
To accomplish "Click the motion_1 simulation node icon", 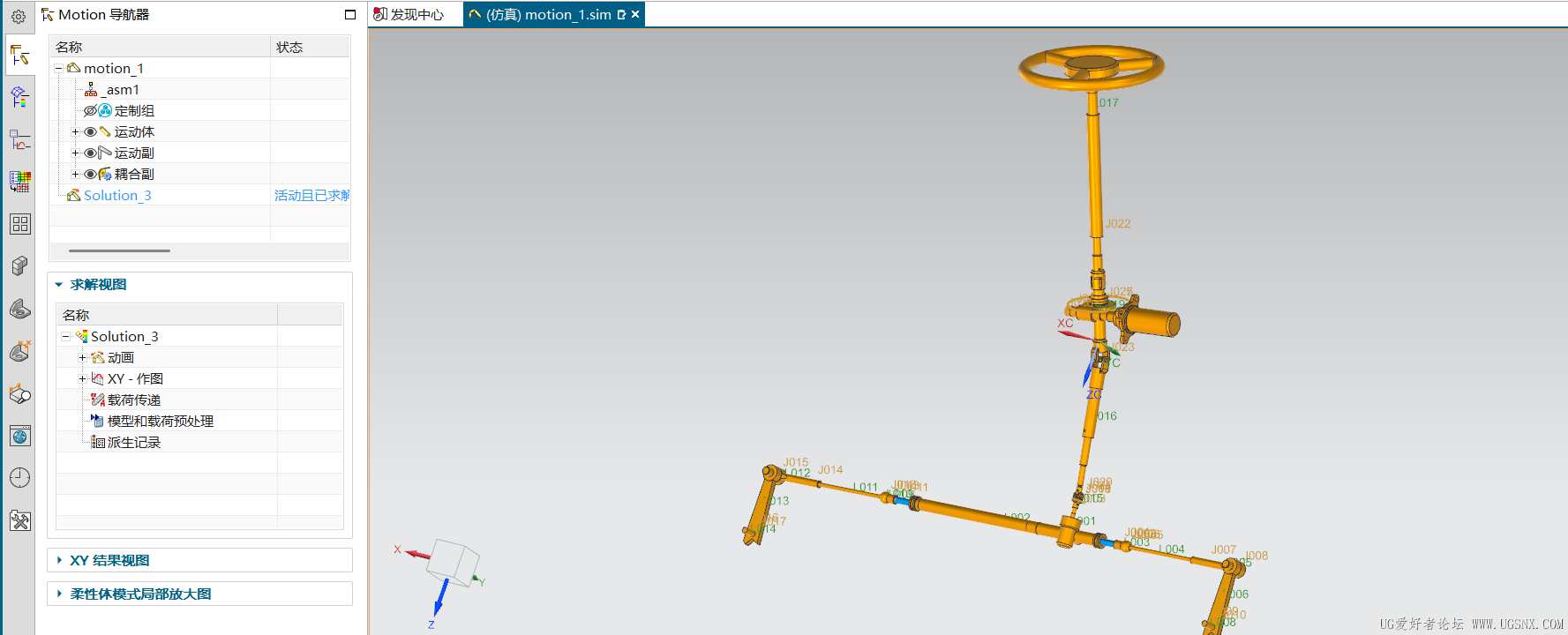I will 74,68.
